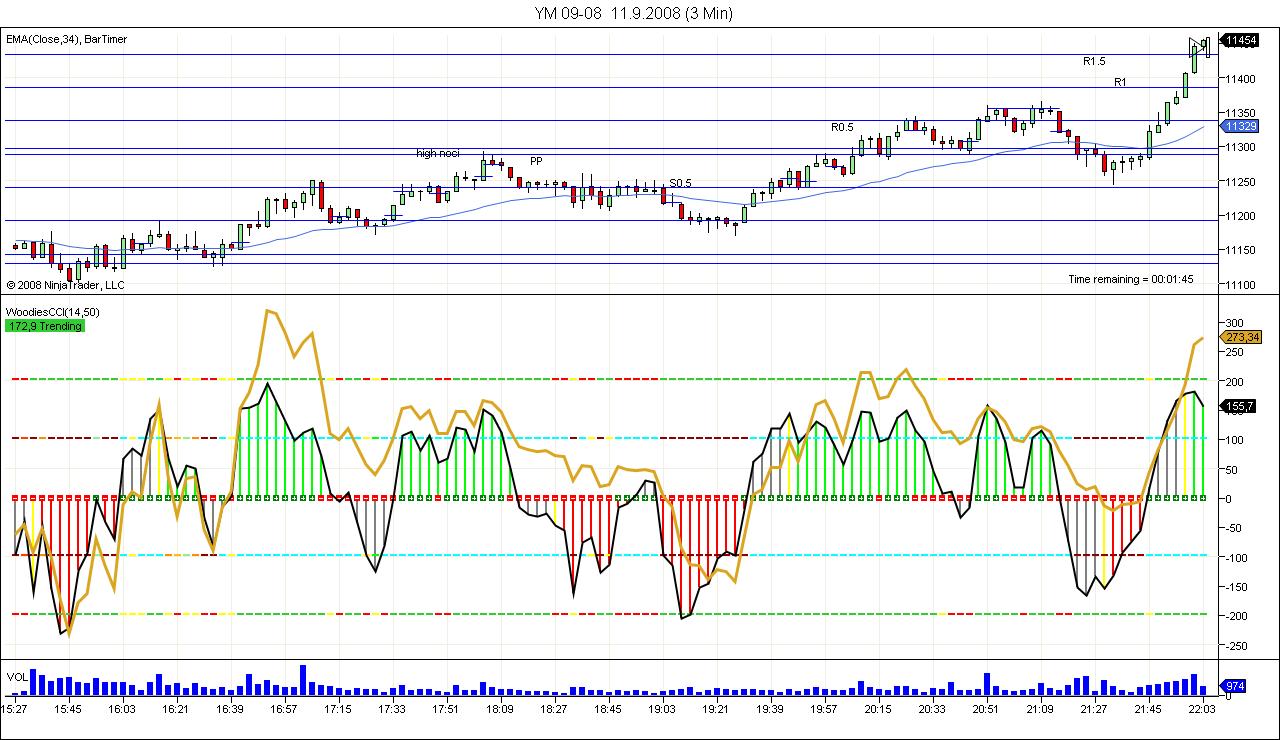
Task: Select the 21:45 time axis label
Action: coord(1148,709)
